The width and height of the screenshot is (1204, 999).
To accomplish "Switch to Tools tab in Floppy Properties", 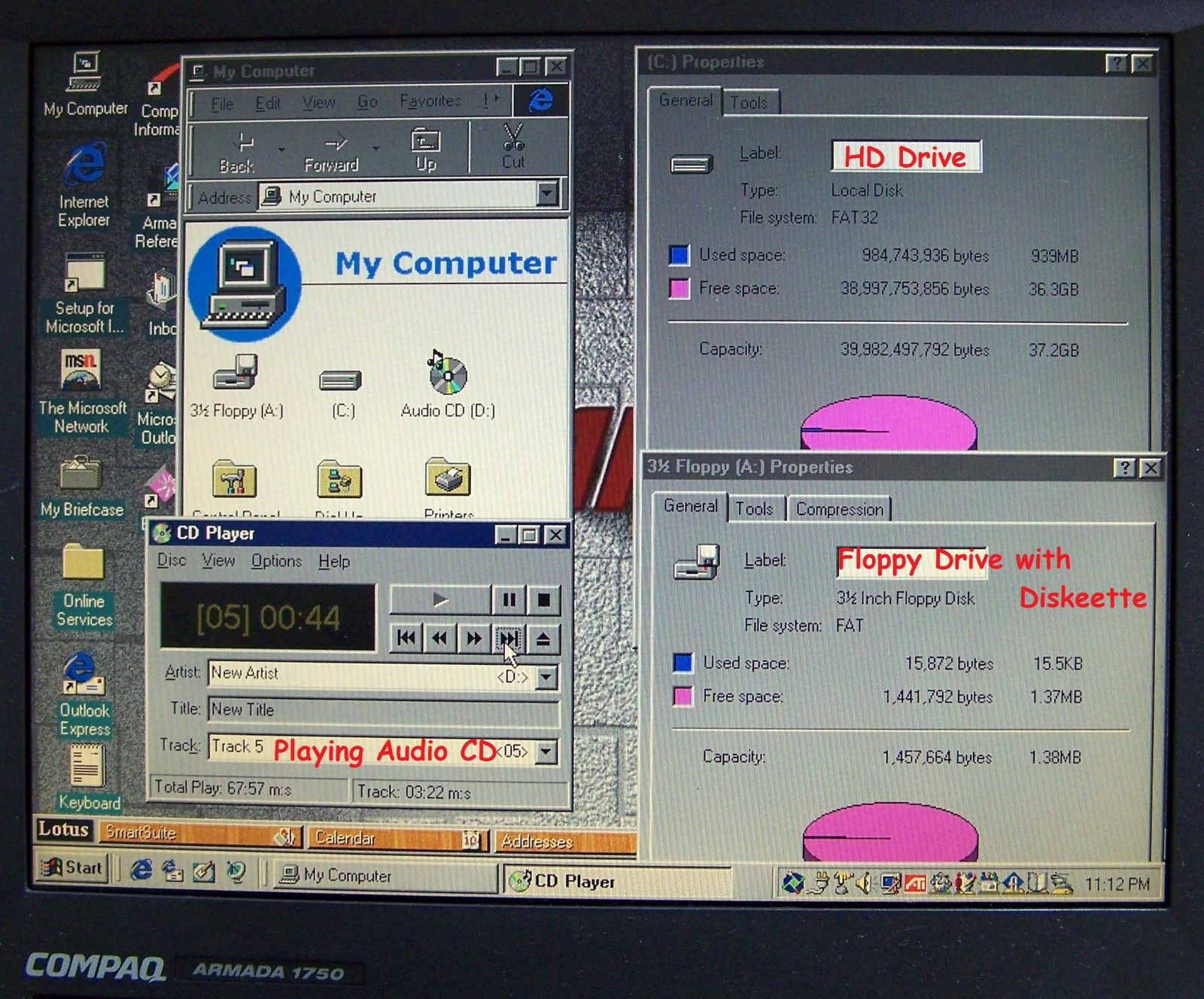I will pyautogui.click(x=755, y=509).
